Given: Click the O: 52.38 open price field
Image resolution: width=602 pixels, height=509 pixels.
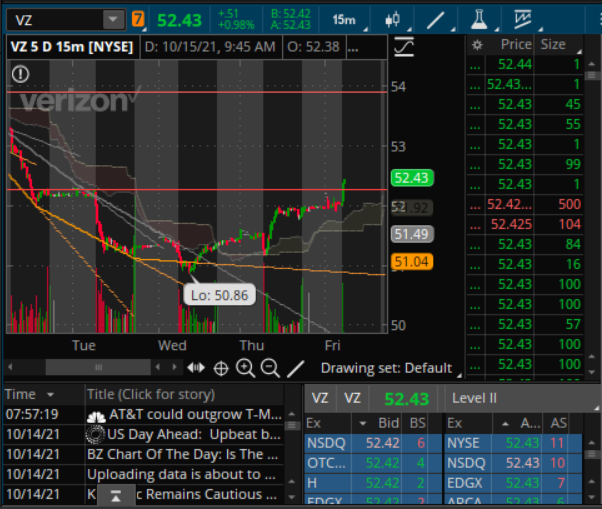Looking at the screenshot, I should (314, 47).
